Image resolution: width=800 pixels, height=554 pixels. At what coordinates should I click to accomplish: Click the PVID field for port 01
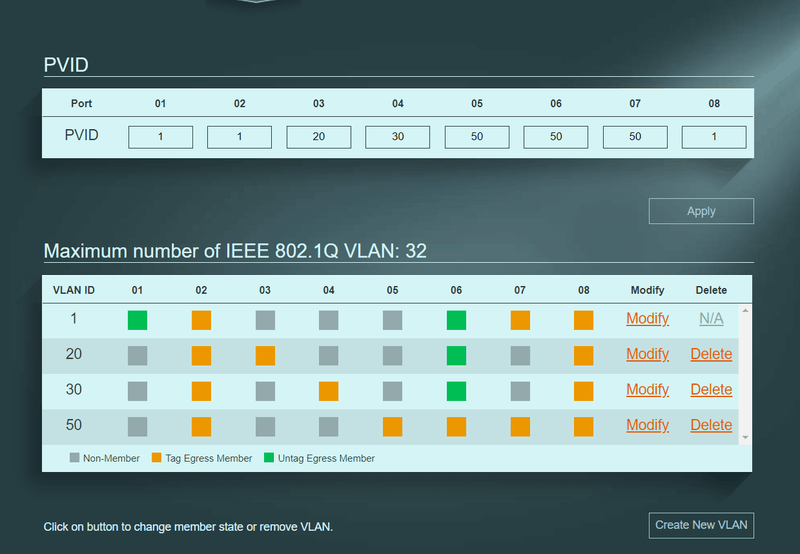[x=160, y=137]
